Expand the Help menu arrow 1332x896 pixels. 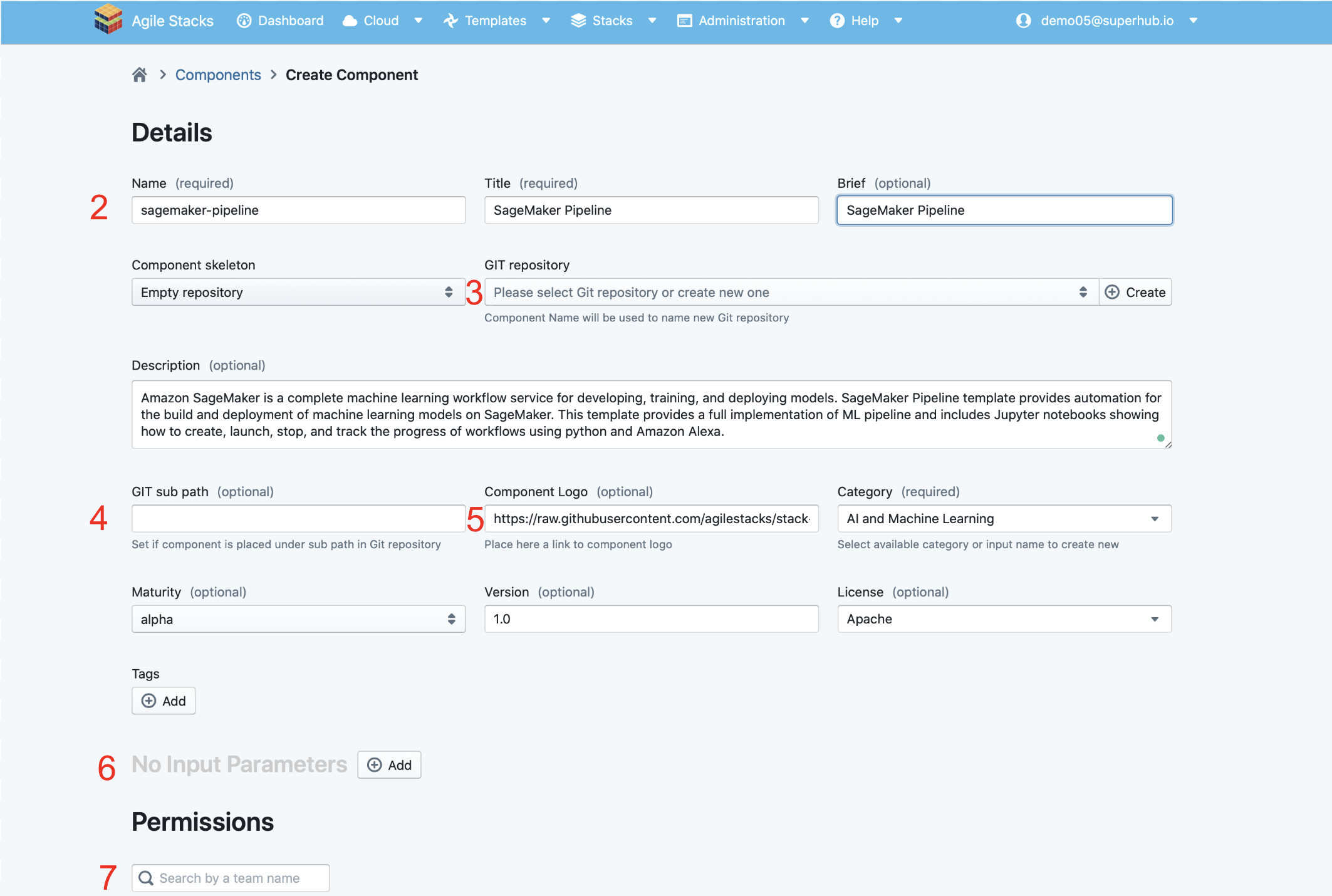[898, 21]
